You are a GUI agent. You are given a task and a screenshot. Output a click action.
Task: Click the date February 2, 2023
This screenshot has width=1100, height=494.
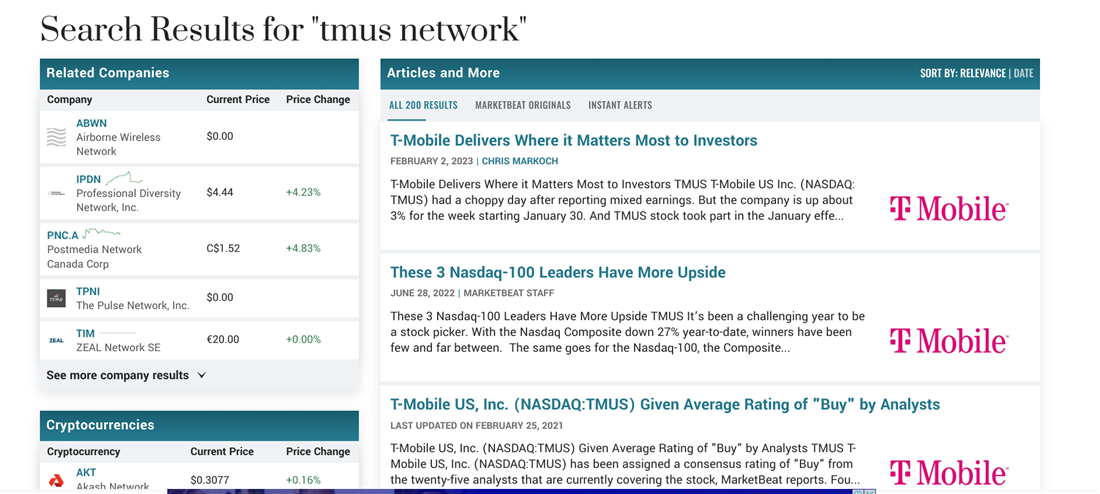point(431,161)
